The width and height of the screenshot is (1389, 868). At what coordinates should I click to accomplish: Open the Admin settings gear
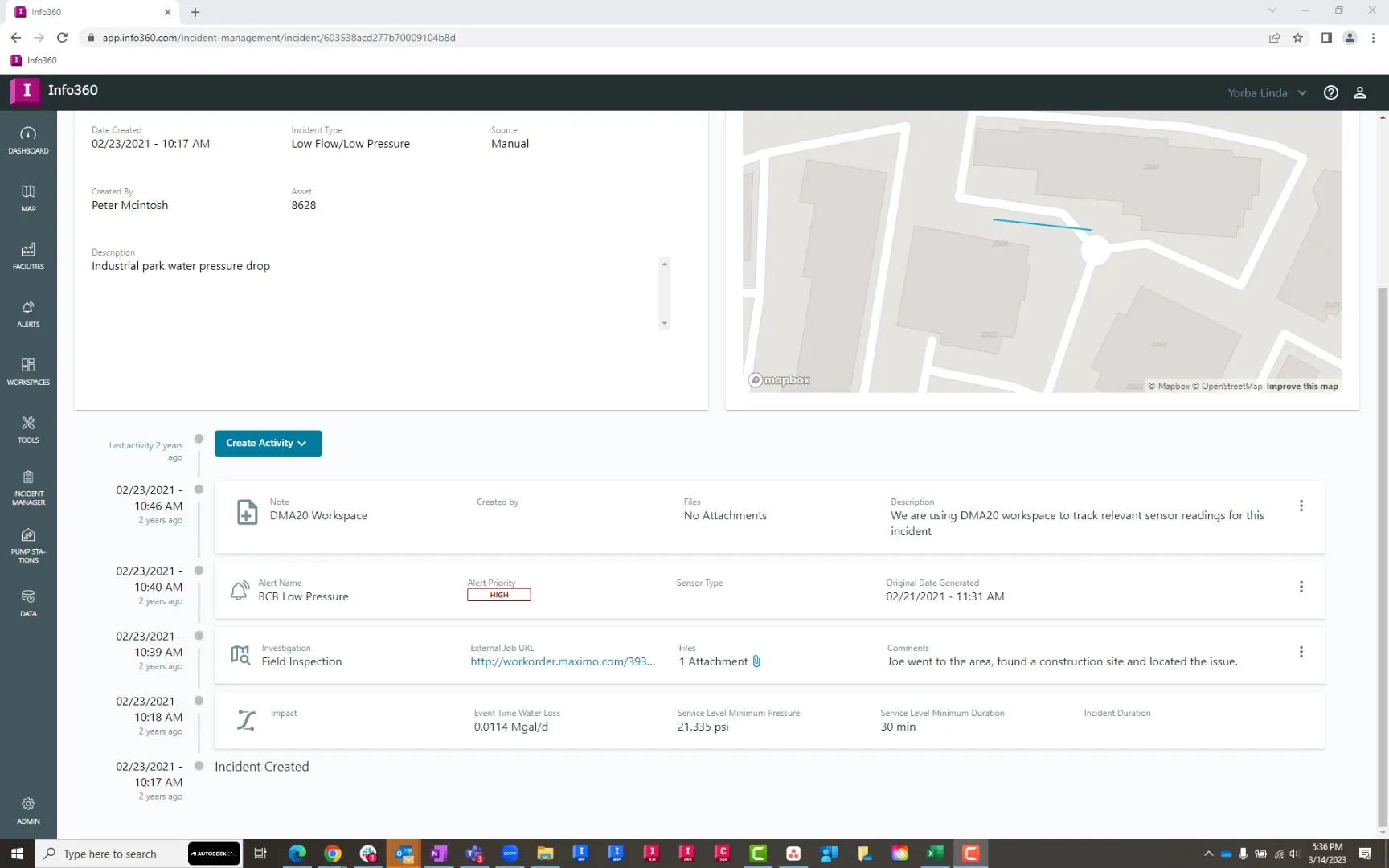pyautogui.click(x=28, y=810)
